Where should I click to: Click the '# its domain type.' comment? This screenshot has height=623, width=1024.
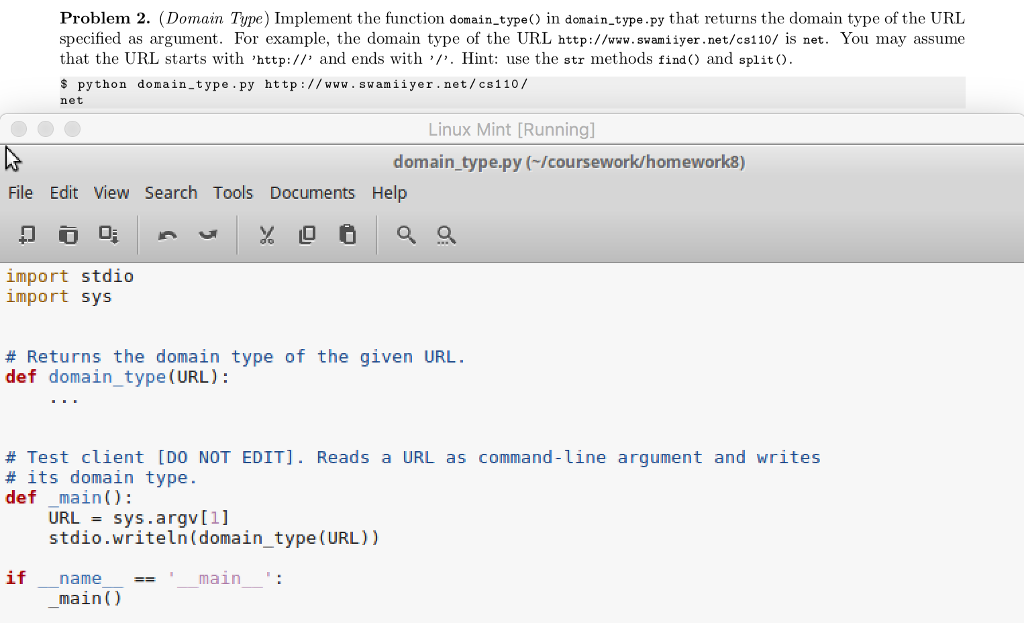[x=101, y=477]
